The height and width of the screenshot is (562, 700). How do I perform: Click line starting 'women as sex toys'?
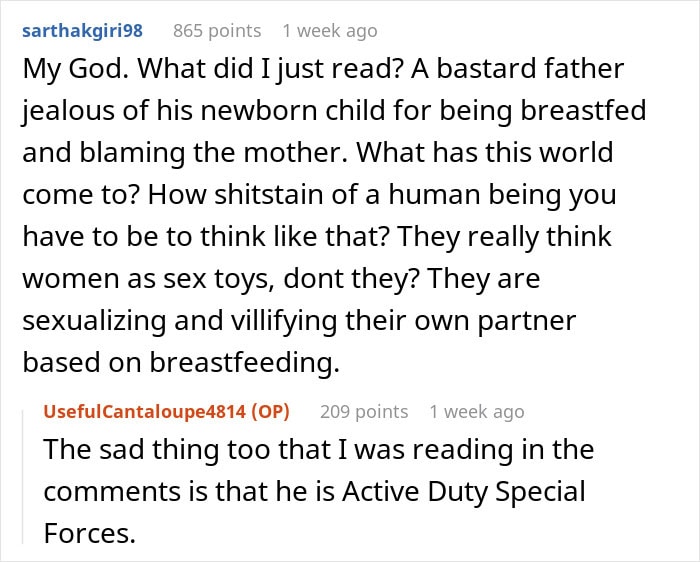(281, 279)
